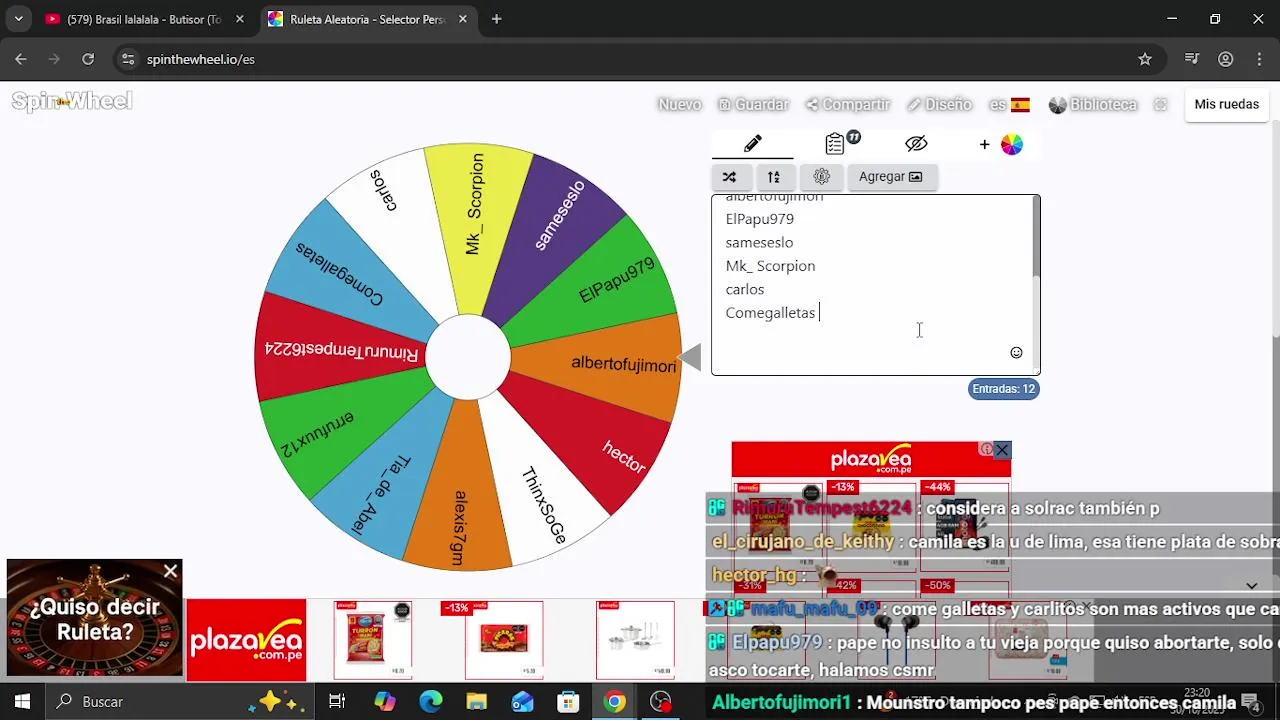Open a new browser tab
The height and width of the screenshot is (720, 1280).
[x=496, y=19]
